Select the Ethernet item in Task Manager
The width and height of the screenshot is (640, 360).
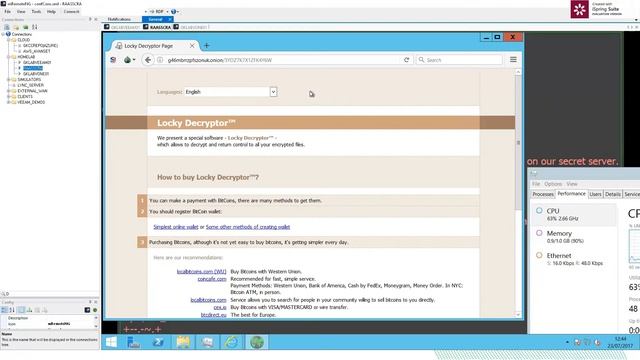[x=575, y=259]
